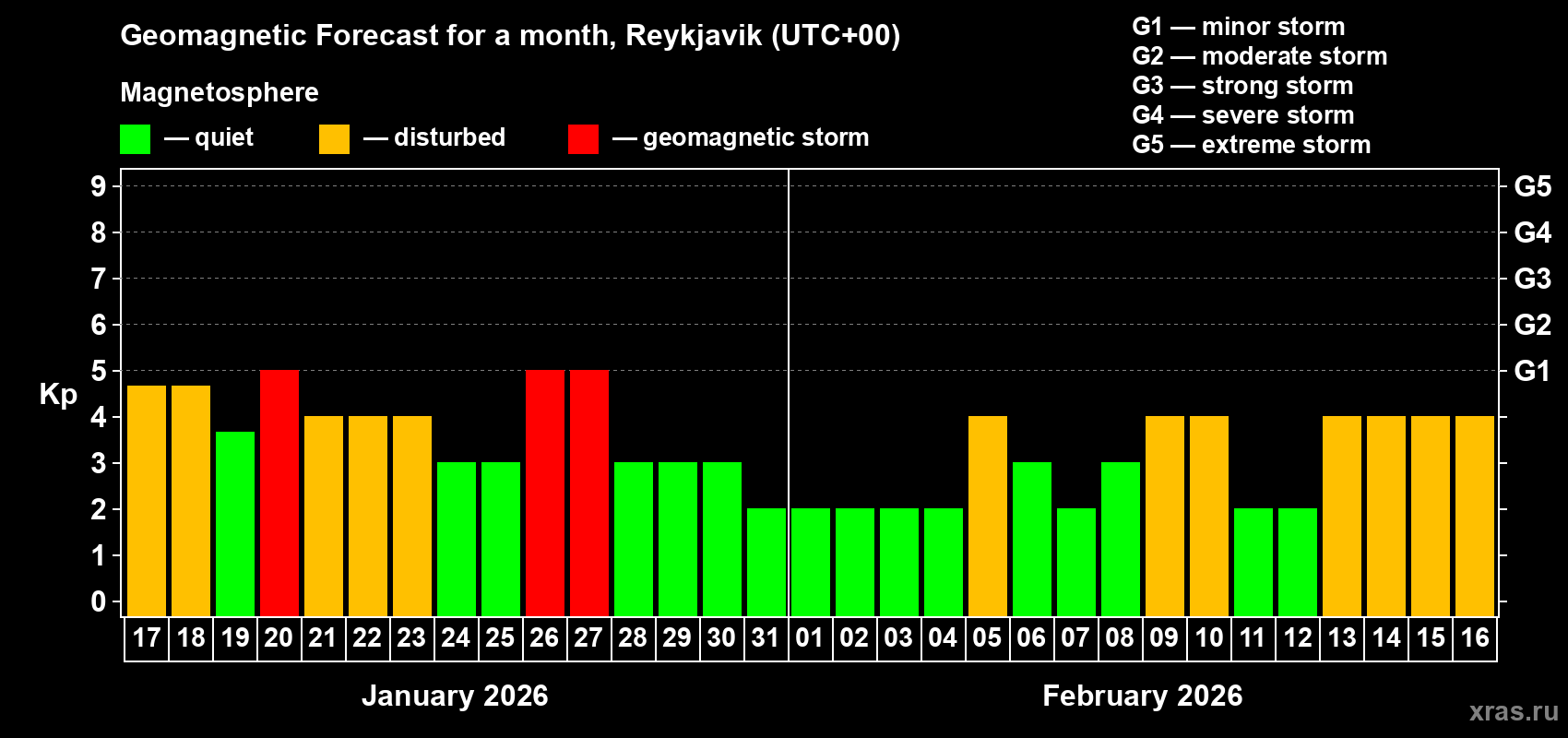1568x738 pixels.
Task: Click the Kp axis value 5
Action: [99, 371]
